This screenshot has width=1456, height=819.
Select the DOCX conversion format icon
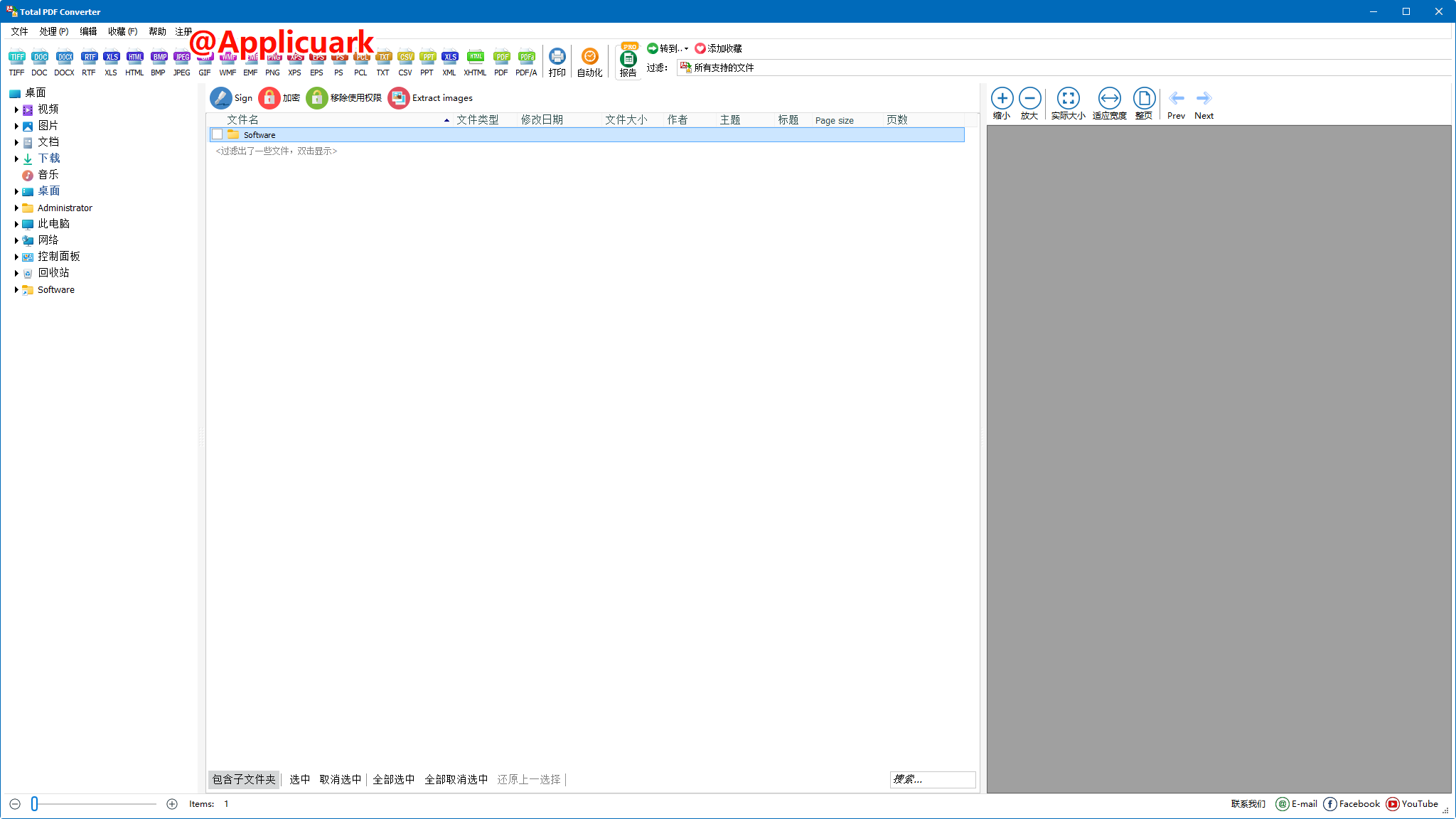[64, 61]
